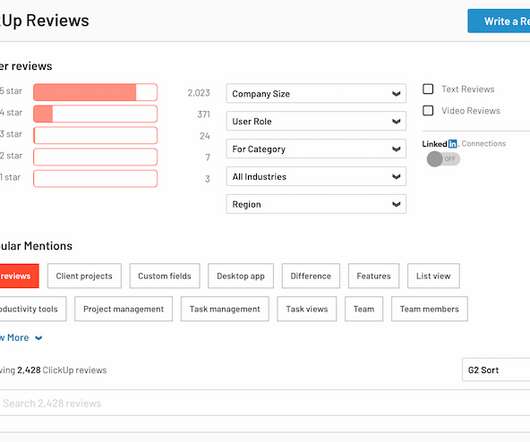Viewport: 530px width, 442px height.
Task: Filter by the 3 star rating bar
Action: coord(95,136)
